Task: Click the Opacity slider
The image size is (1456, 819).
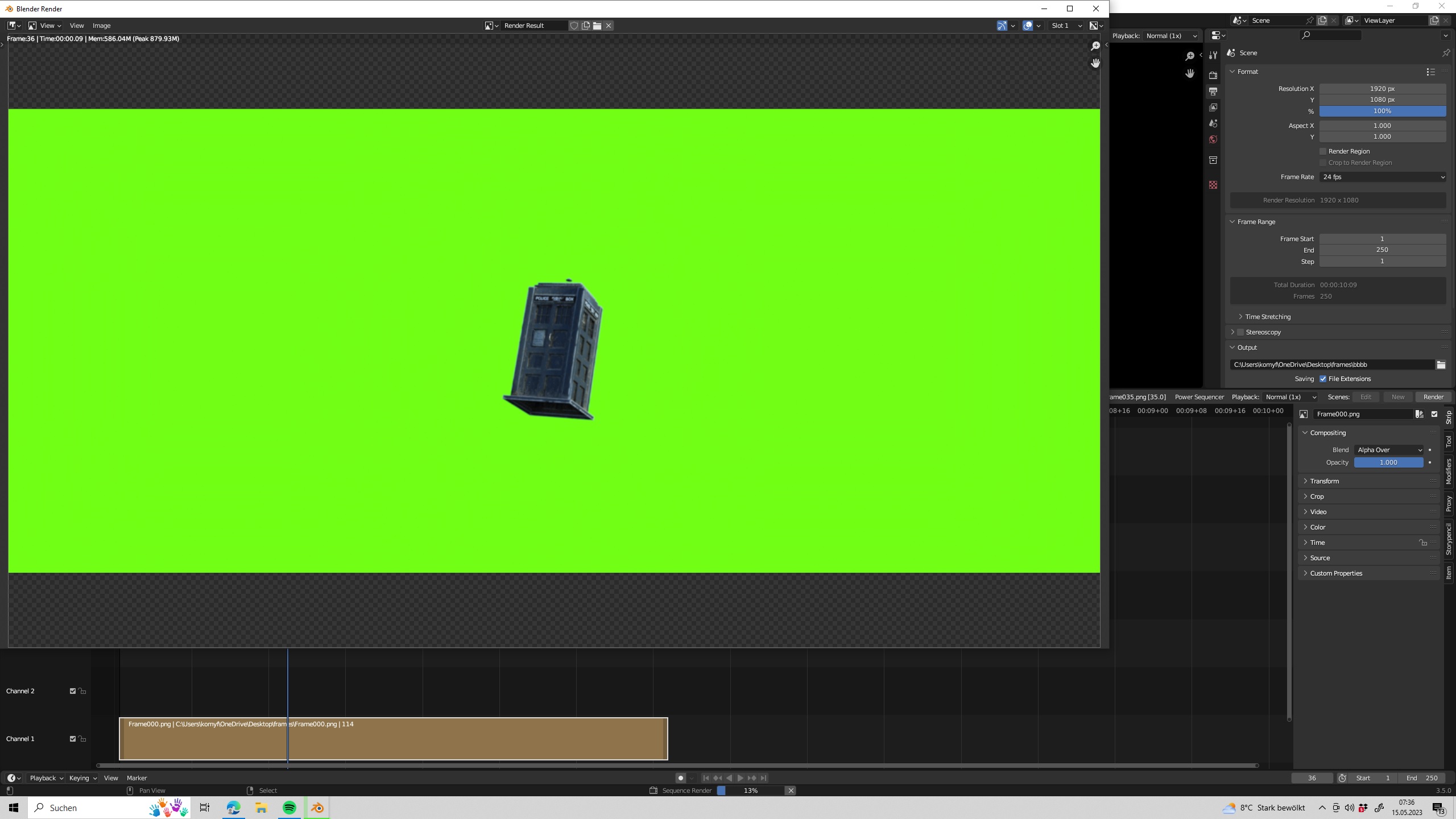Action: coord(1388,462)
